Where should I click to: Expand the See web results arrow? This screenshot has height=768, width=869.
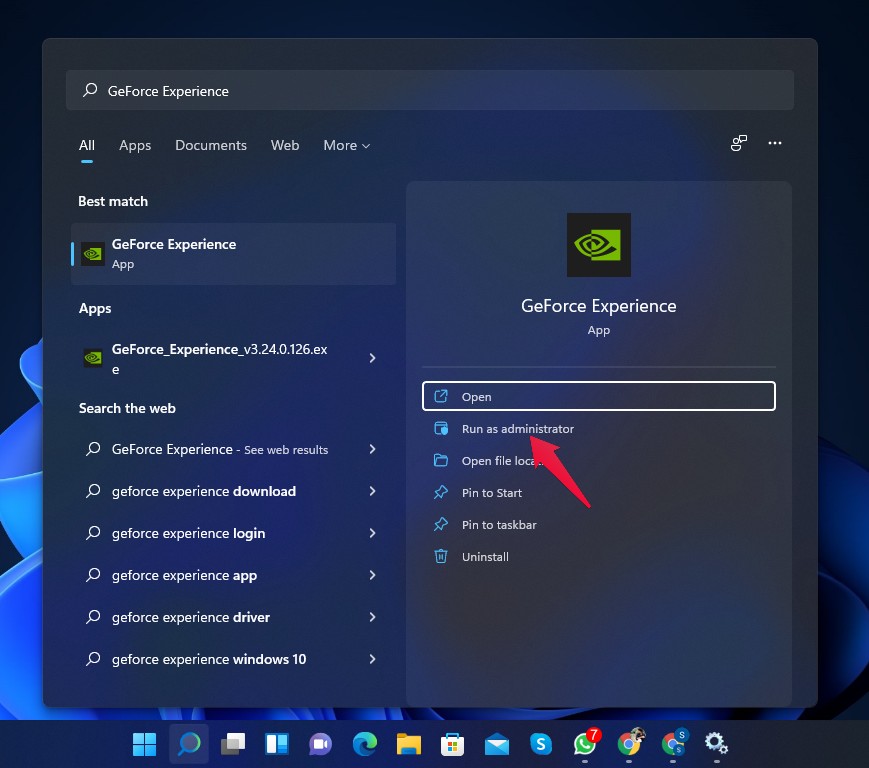point(372,449)
